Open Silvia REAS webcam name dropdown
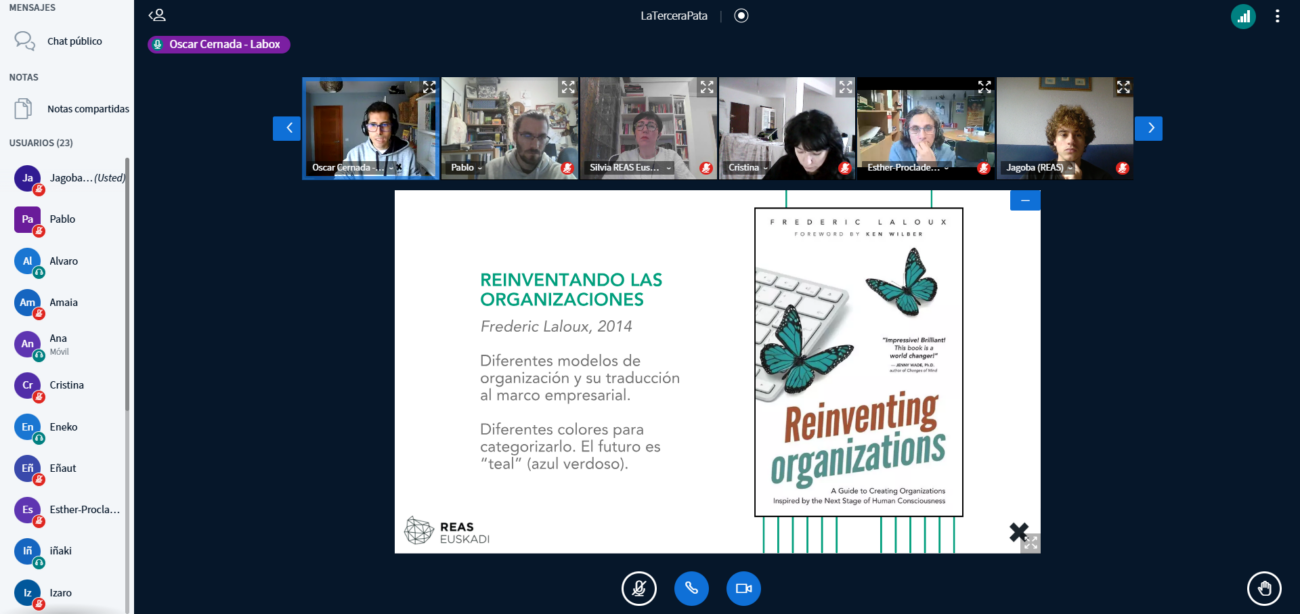 [x=628, y=168]
